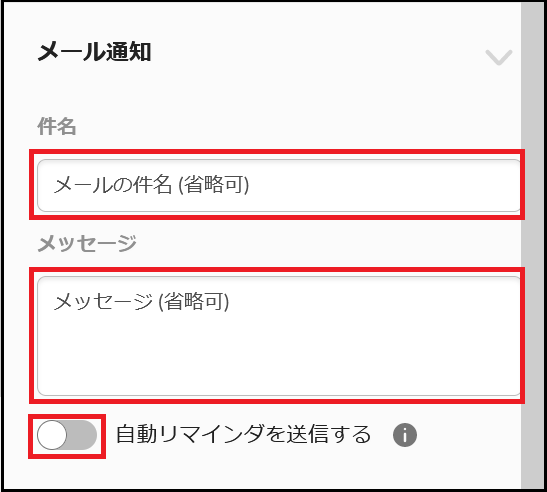Click the downward chevron icon beside メール通知

coord(499,57)
